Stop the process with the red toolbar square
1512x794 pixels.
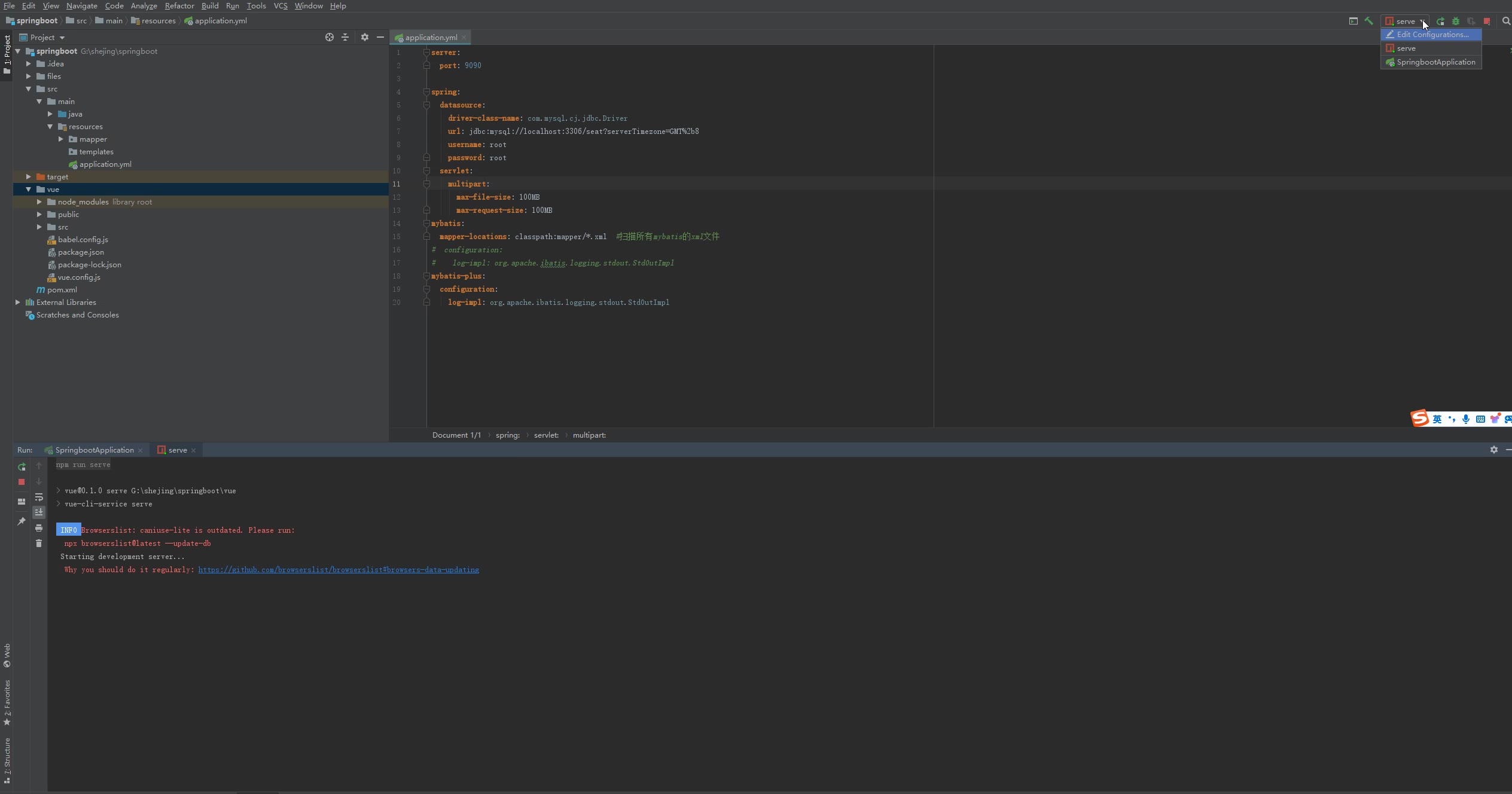1487,21
